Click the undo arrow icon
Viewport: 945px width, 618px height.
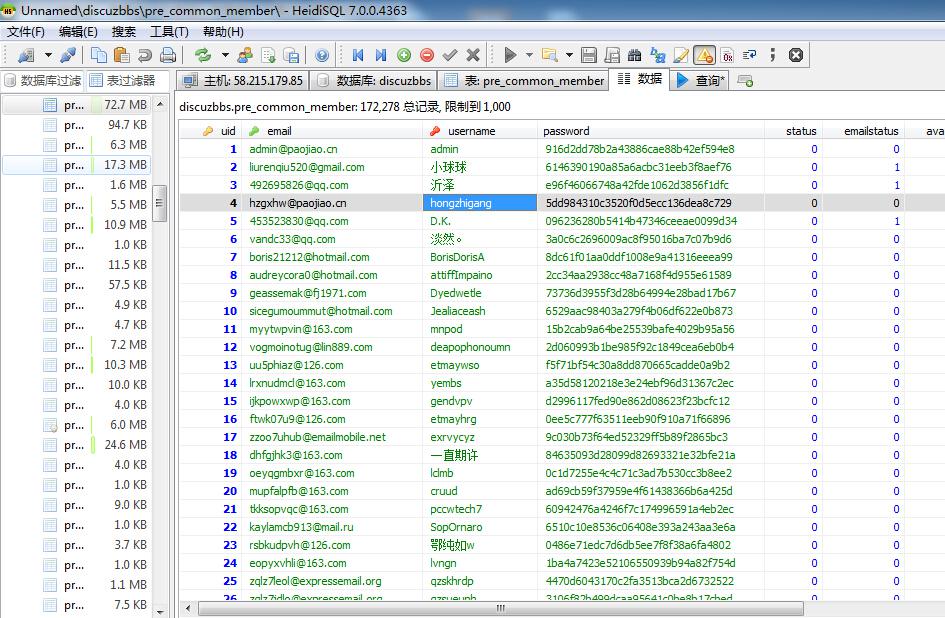pyautogui.click(x=145, y=55)
